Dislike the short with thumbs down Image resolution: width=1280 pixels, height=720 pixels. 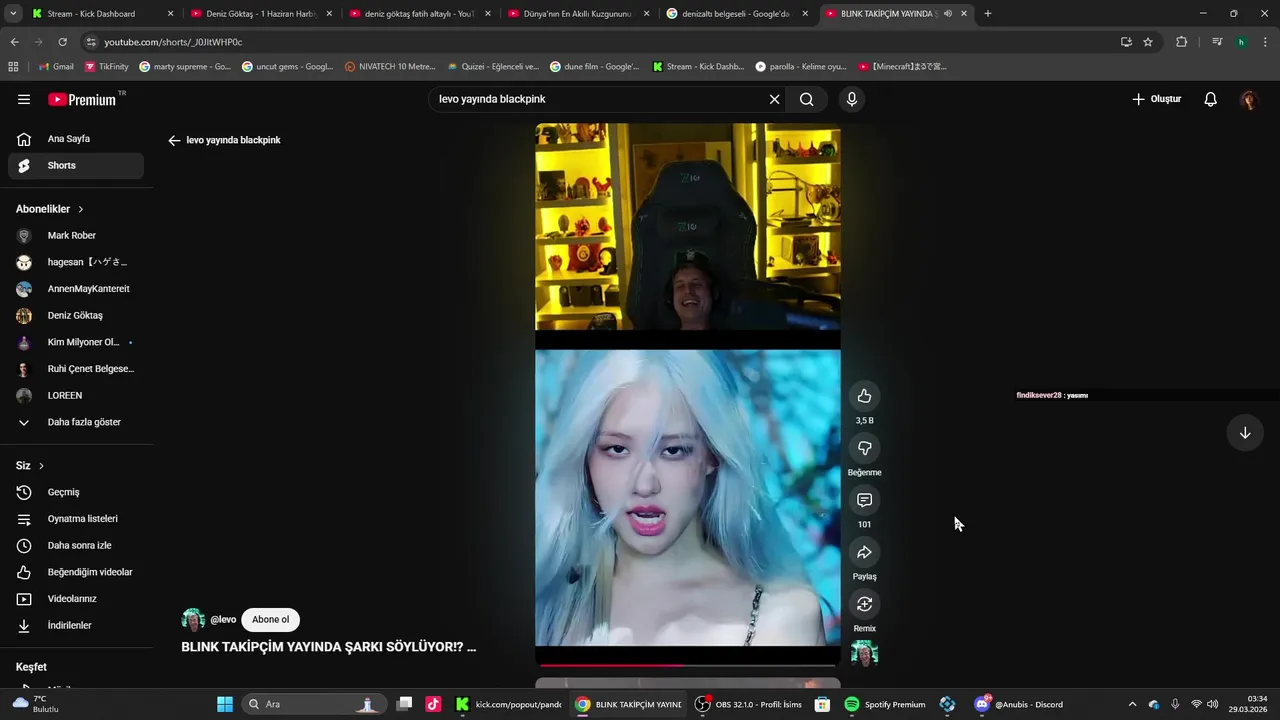pyautogui.click(x=865, y=448)
